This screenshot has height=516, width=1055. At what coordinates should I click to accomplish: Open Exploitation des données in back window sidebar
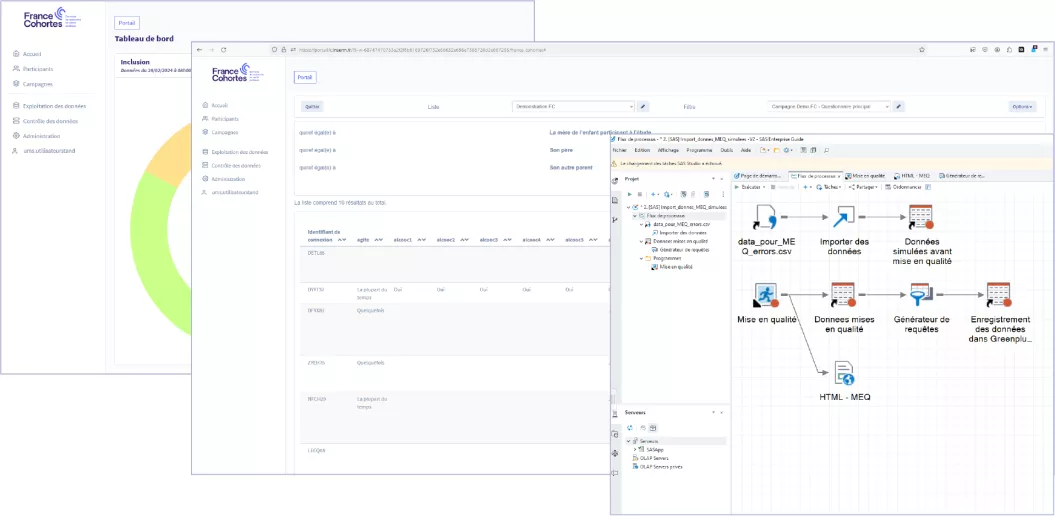(x=48, y=106)
